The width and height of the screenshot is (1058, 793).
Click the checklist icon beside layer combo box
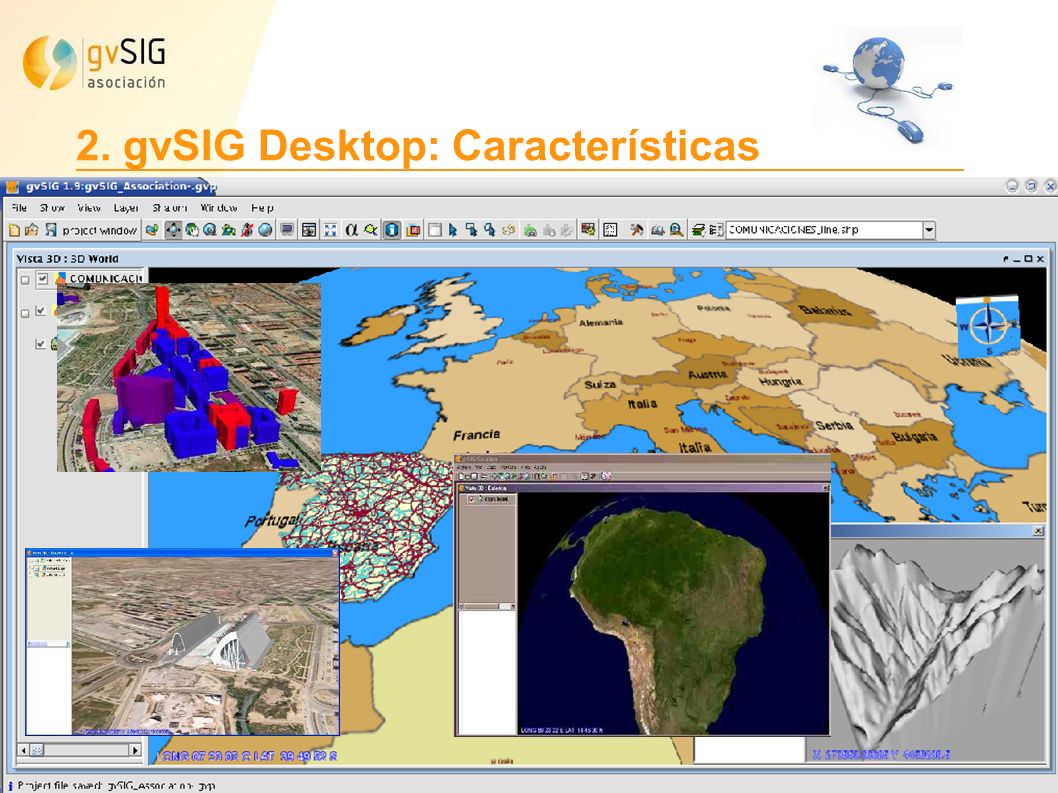click(x=716, y=230)
